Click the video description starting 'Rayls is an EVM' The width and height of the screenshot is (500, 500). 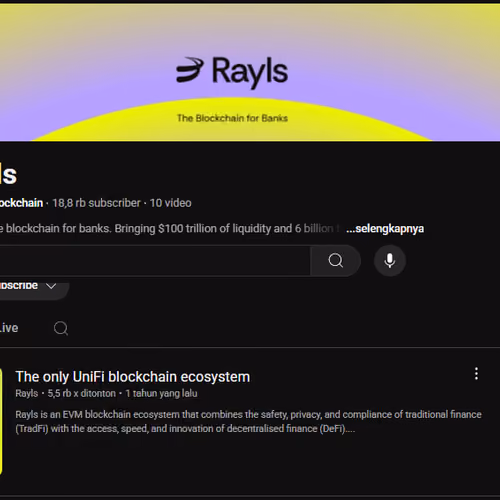(x=248, y=422)
